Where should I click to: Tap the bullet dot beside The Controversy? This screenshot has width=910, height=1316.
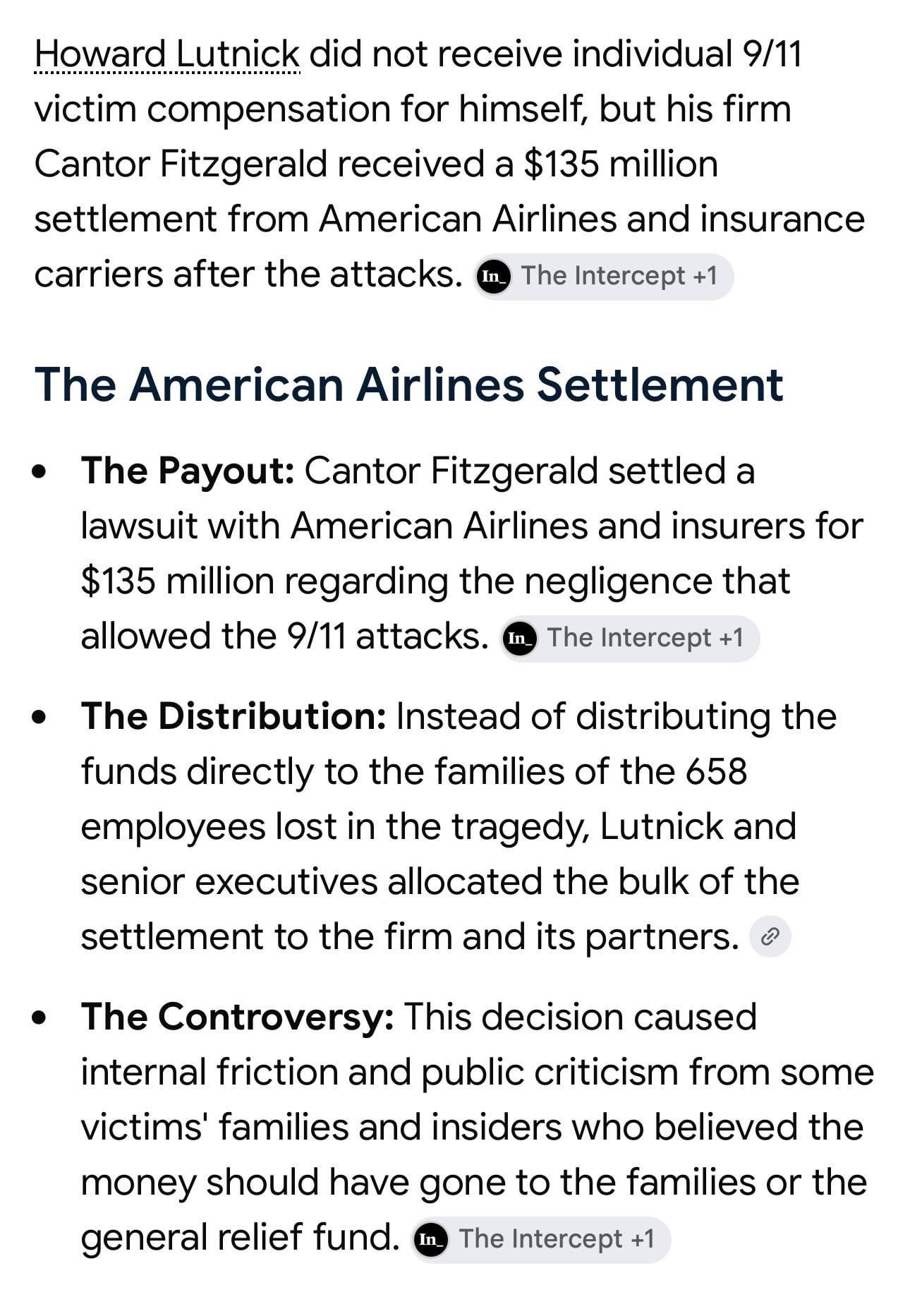pyautogui.click(x=40, y=1018)
